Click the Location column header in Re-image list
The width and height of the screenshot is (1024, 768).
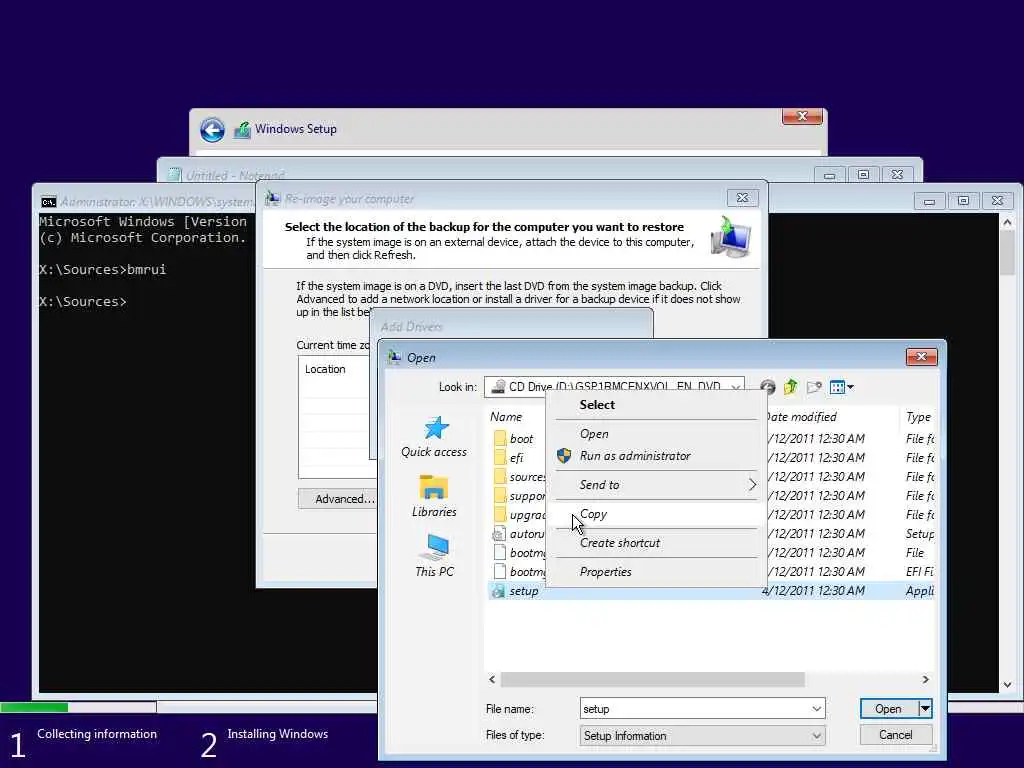(325, 369)
